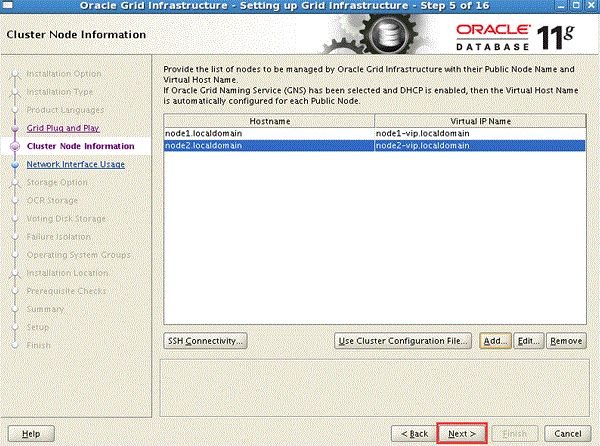Click the step bullet beside Cluster Node Information

point(15,146)
